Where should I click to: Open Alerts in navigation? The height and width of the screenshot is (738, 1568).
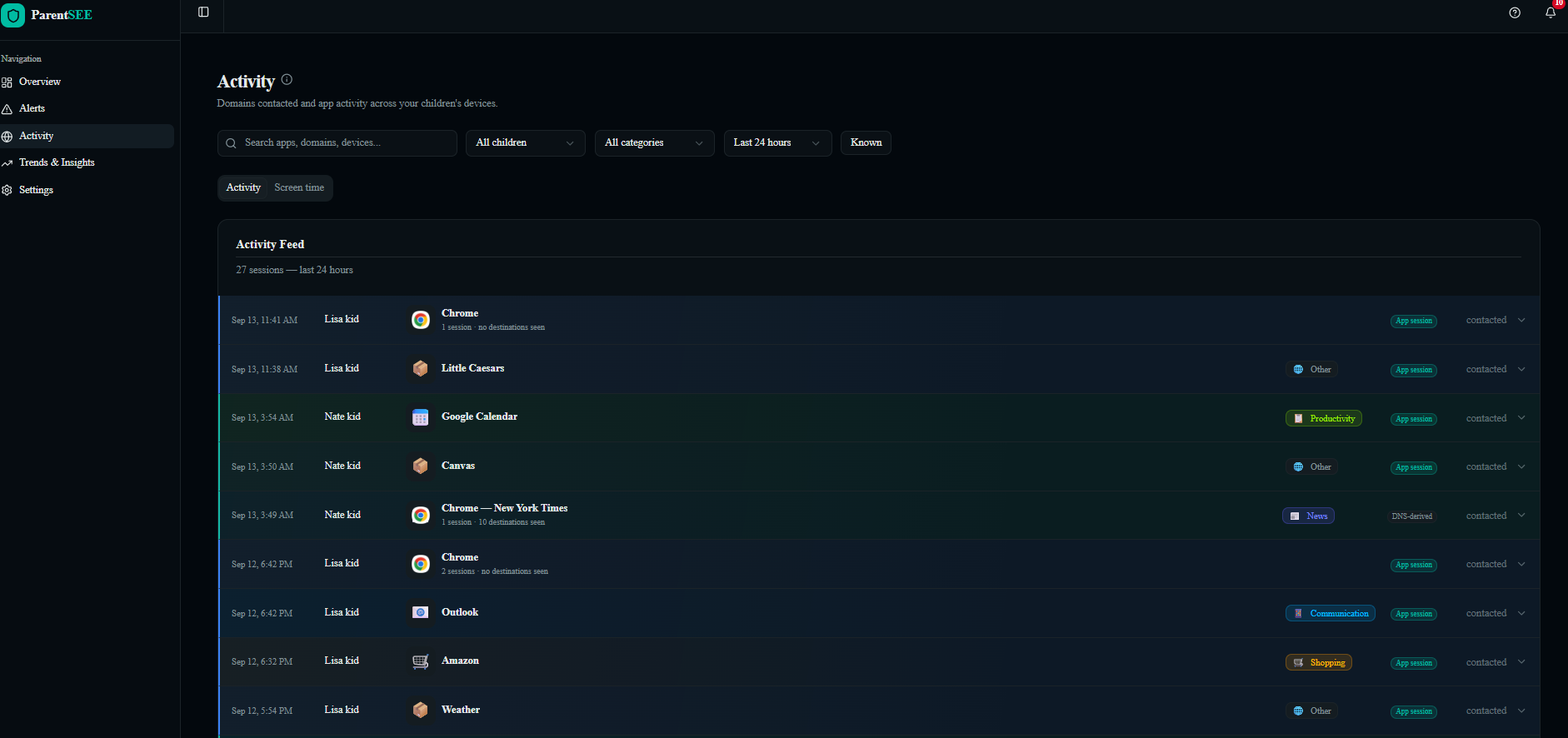point(87,108)
